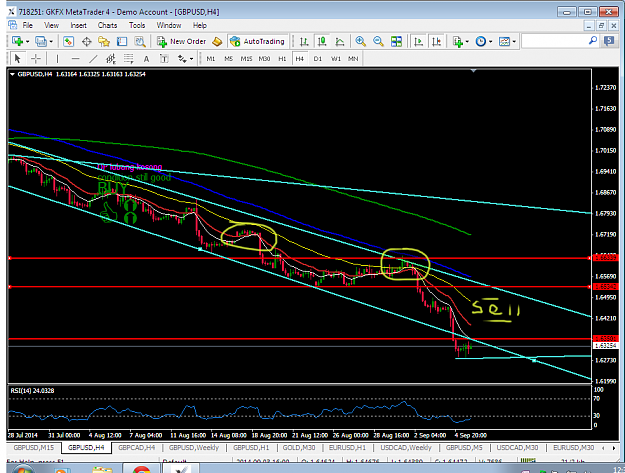Screen dimensions: 625x473
Task: Switch timeframe to MN
Action: tap(353, 59)
